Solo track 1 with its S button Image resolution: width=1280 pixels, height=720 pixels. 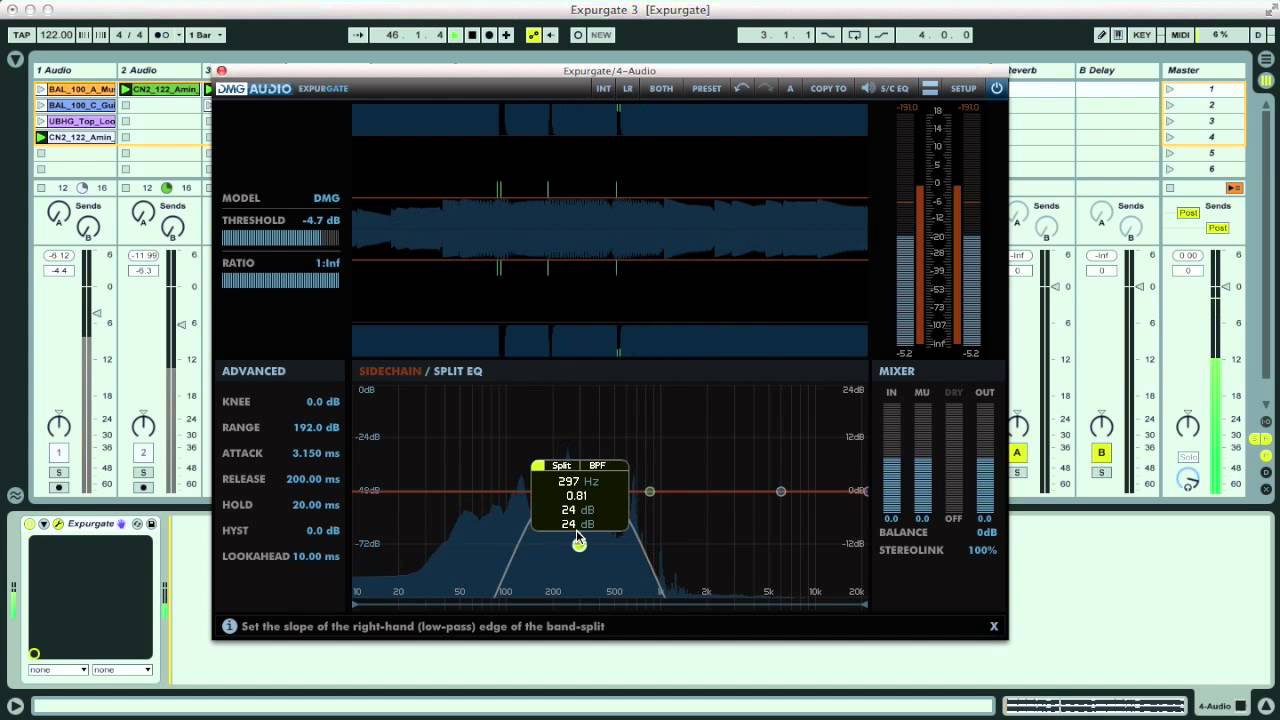(59, 472)
